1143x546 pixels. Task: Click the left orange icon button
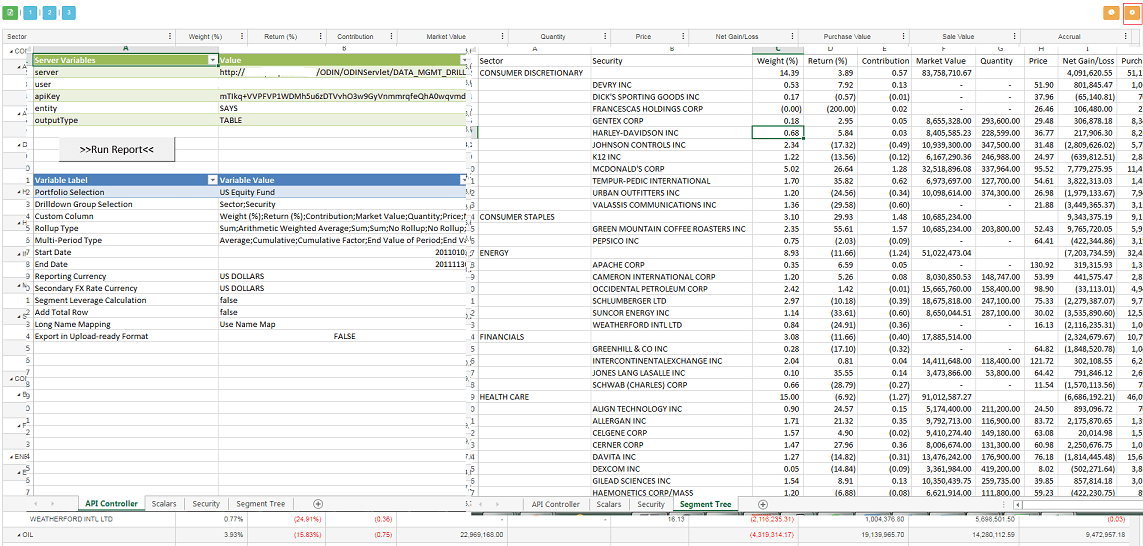tap(1111, 12)
